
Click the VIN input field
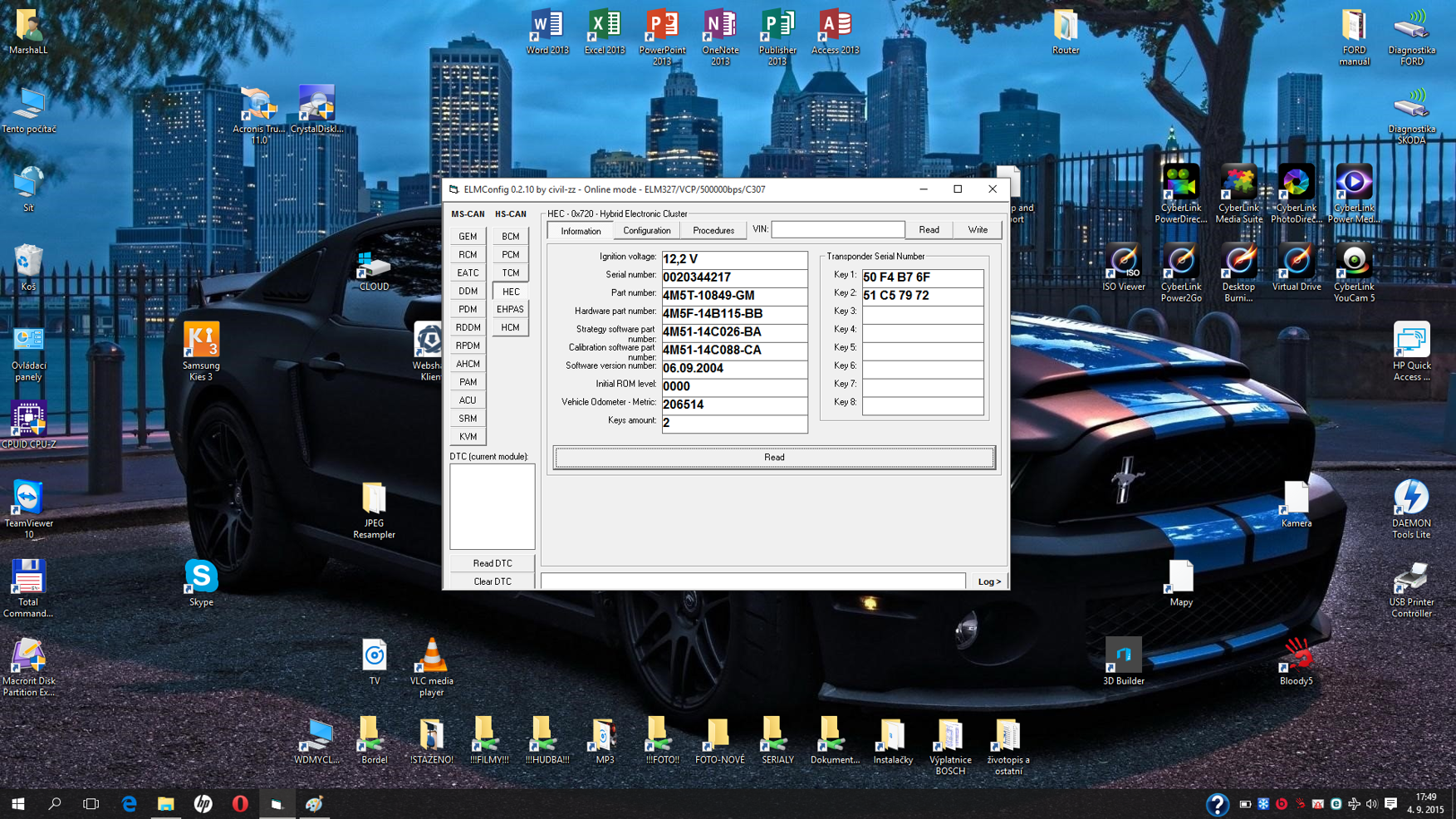point(837,229)
